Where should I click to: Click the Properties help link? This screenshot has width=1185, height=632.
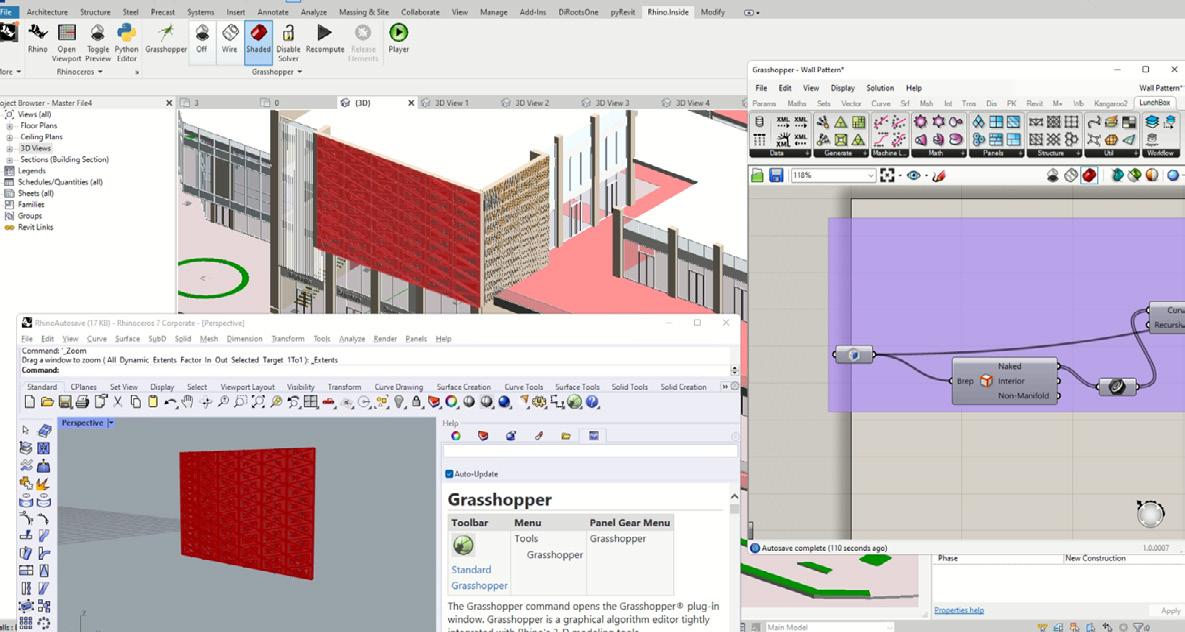click(x=958, y=610)
